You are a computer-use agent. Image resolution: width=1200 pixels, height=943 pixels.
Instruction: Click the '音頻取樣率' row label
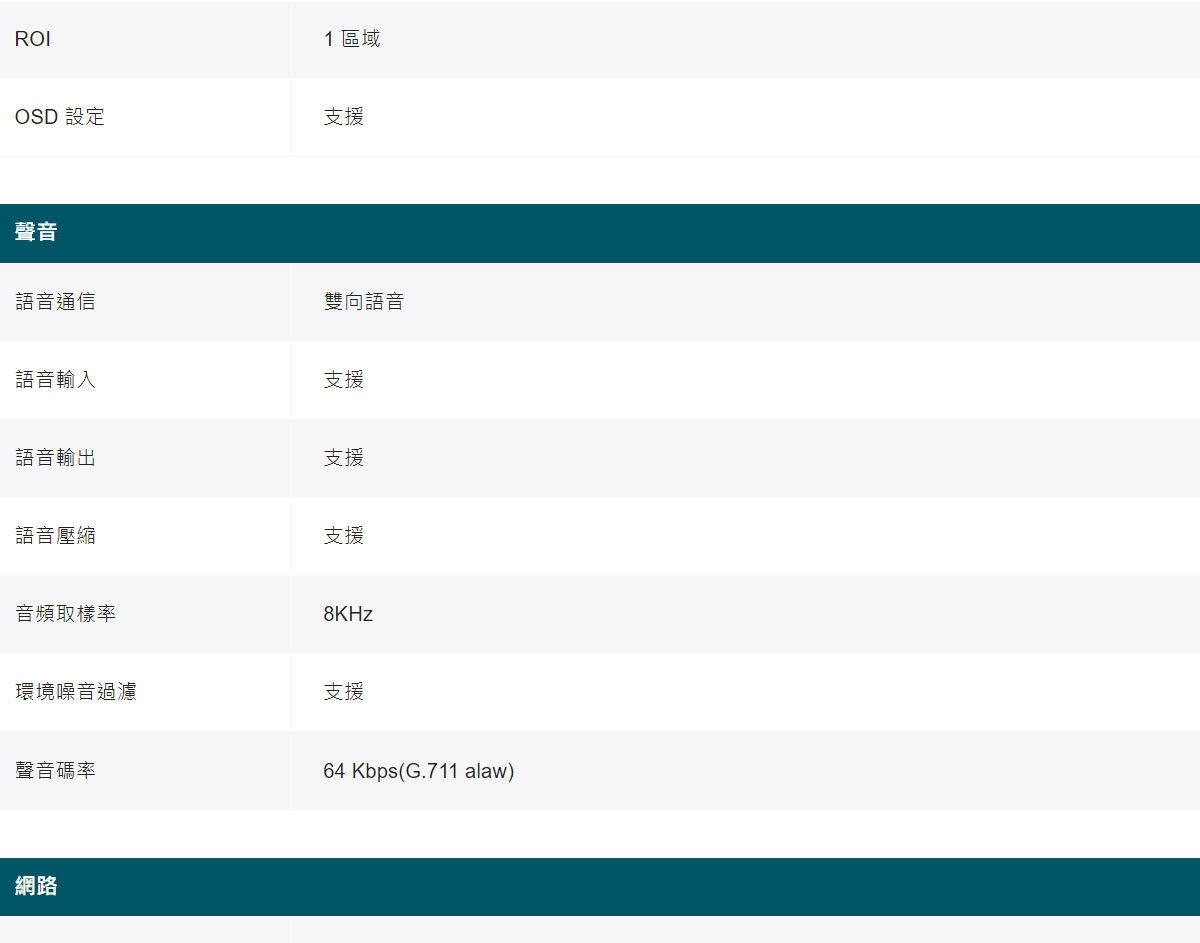click(x=65, y=613)
